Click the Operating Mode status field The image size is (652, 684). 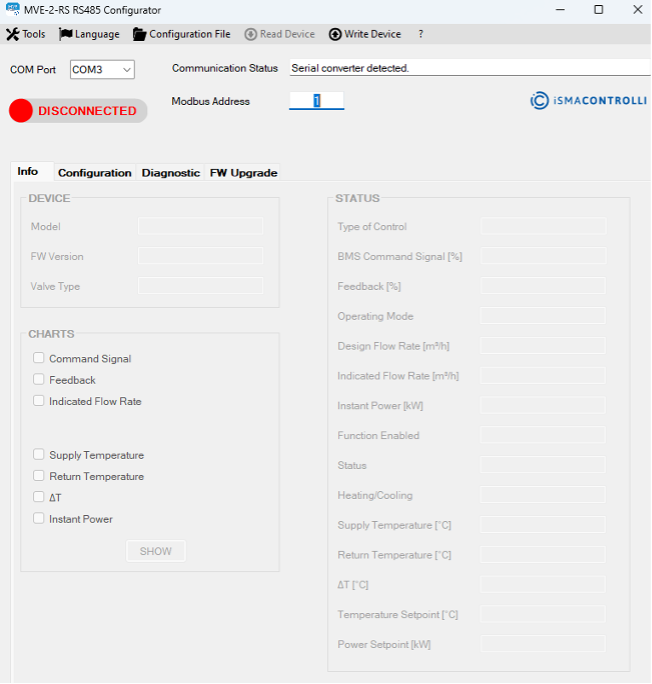pyautogui.click(x=543, y=315)
